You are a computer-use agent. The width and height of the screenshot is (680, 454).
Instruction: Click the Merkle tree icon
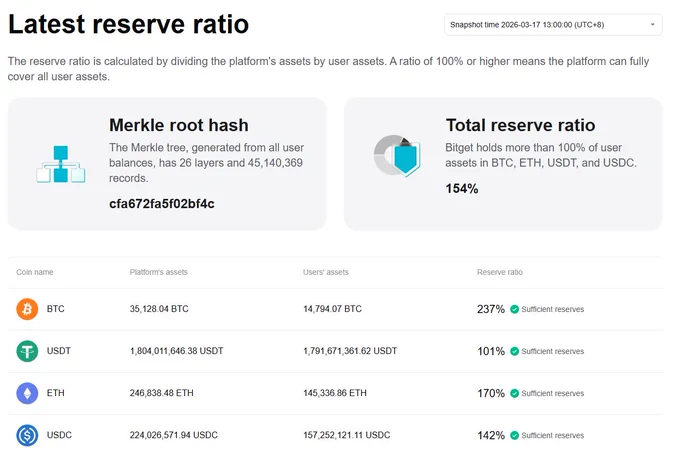(x=61, y=164)
